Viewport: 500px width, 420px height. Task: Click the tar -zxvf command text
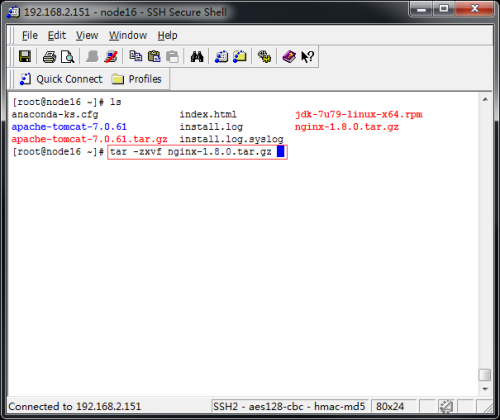click(191, 152)
